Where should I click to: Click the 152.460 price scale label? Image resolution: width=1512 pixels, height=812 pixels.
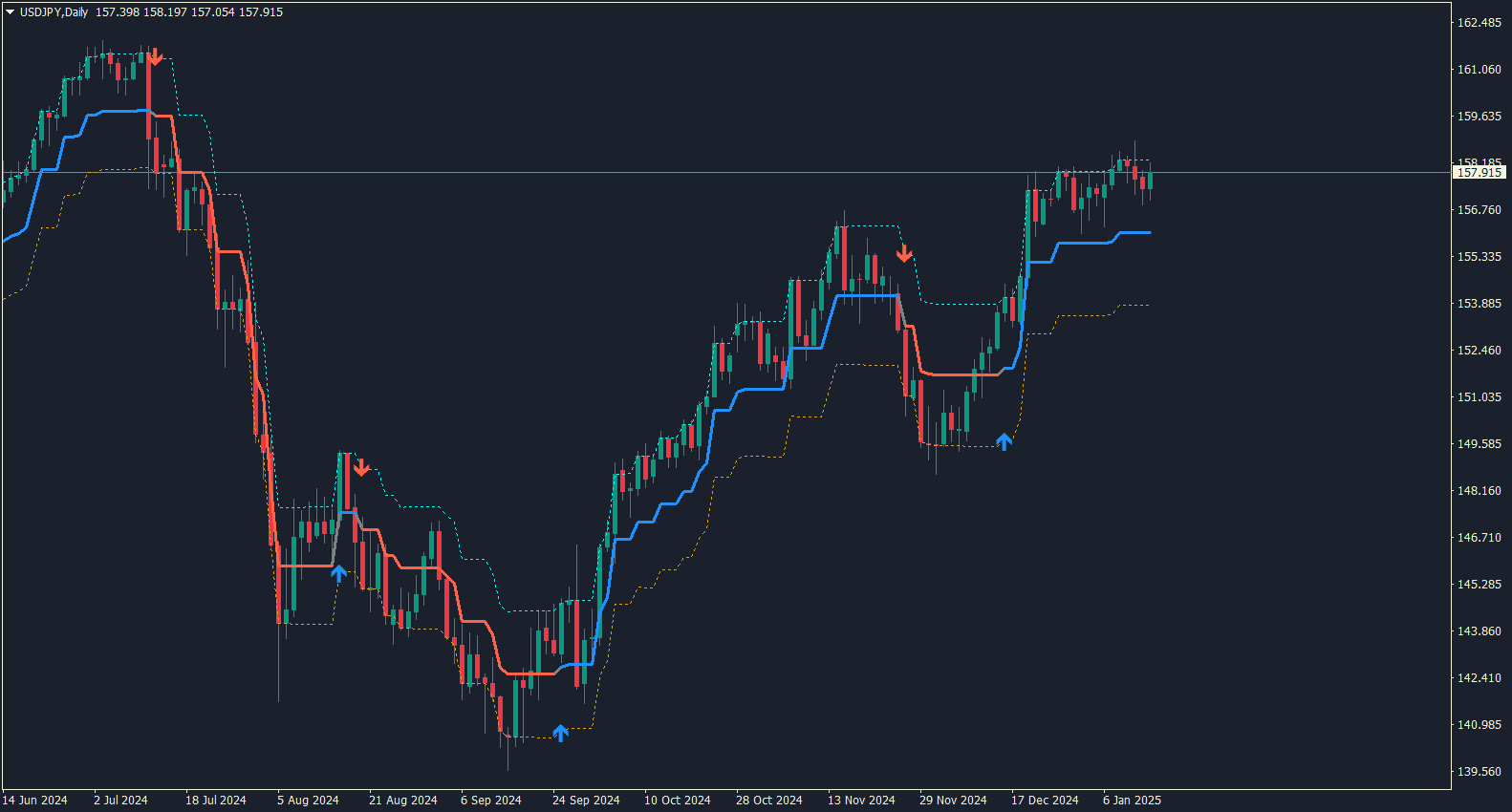click(1479, 351)
